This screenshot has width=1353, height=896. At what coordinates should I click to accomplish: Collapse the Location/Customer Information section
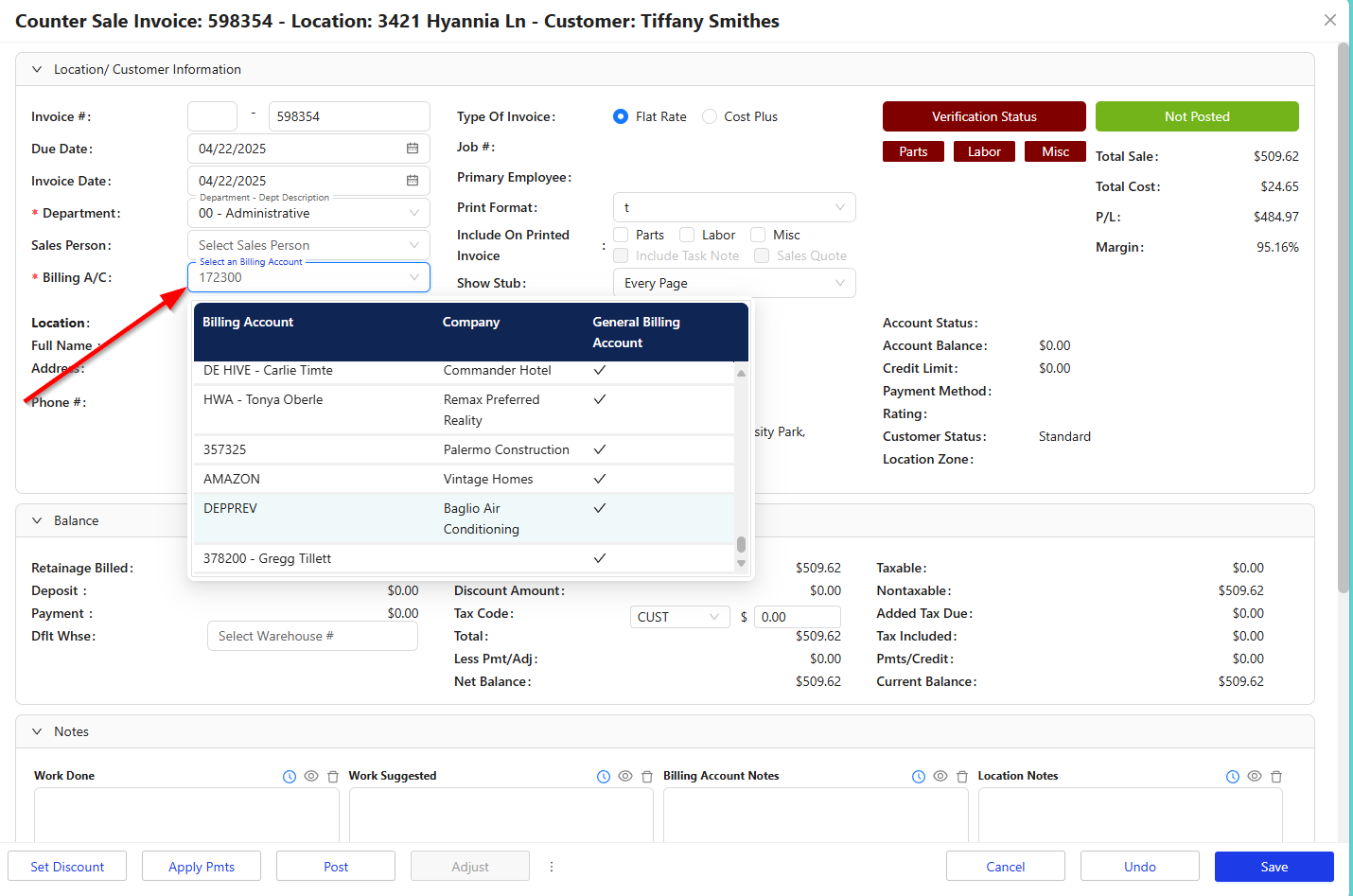37,69
